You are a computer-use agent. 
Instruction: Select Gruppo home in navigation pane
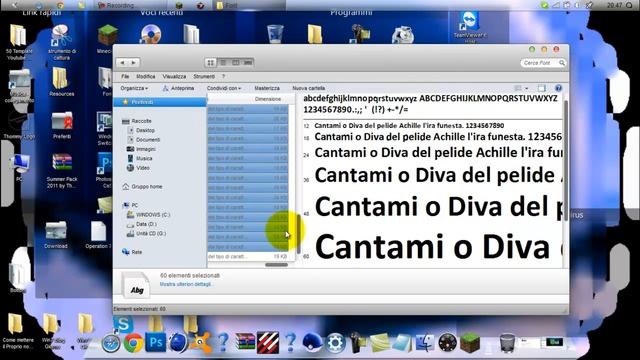[x=147, y=187]
